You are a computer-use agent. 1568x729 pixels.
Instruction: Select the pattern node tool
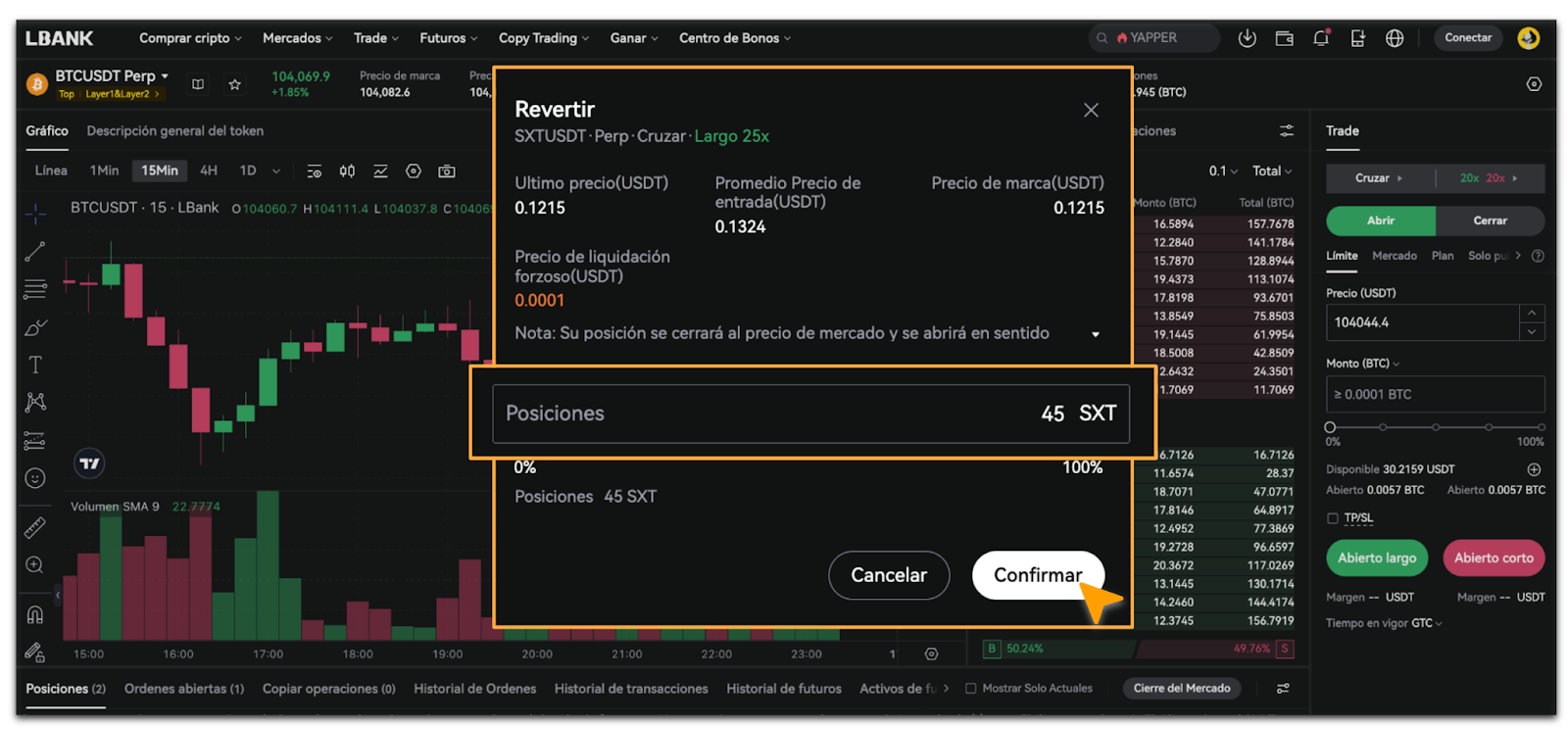pyautogui.click(x=35, y=402)
